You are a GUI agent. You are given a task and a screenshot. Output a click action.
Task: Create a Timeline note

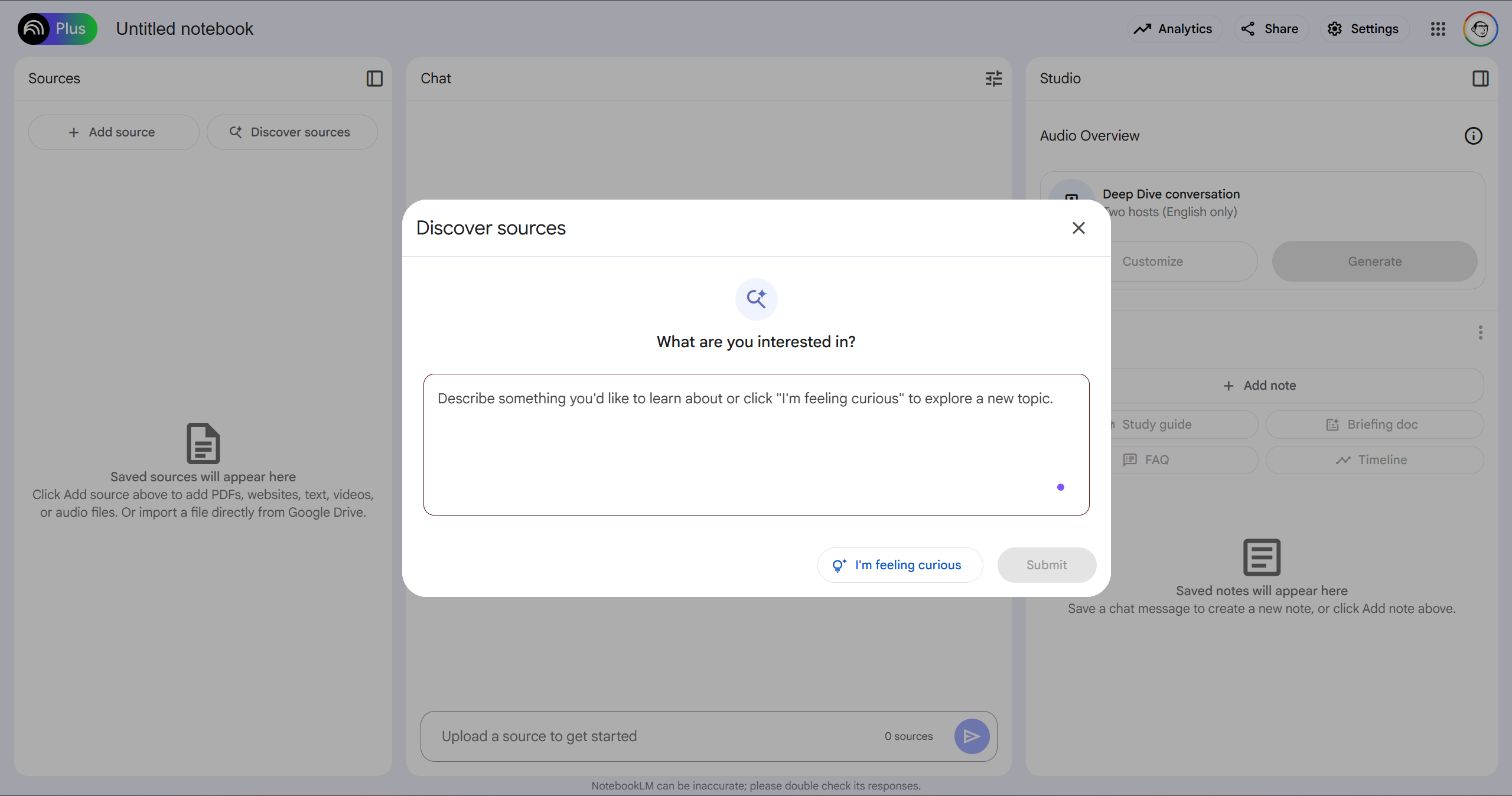pyautogui.click(x=1374, y=460)
